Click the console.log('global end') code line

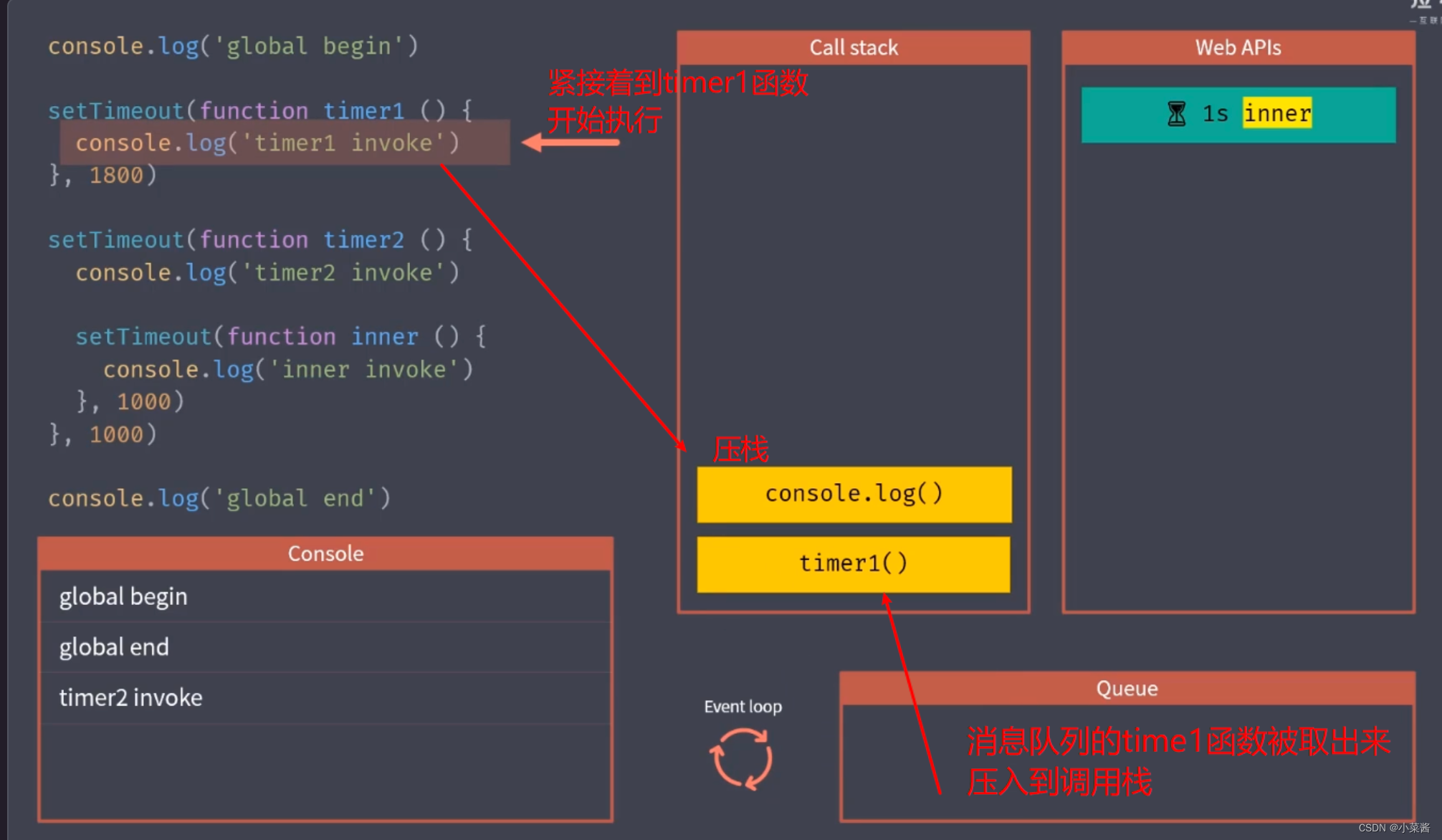[x=219, y=498]
